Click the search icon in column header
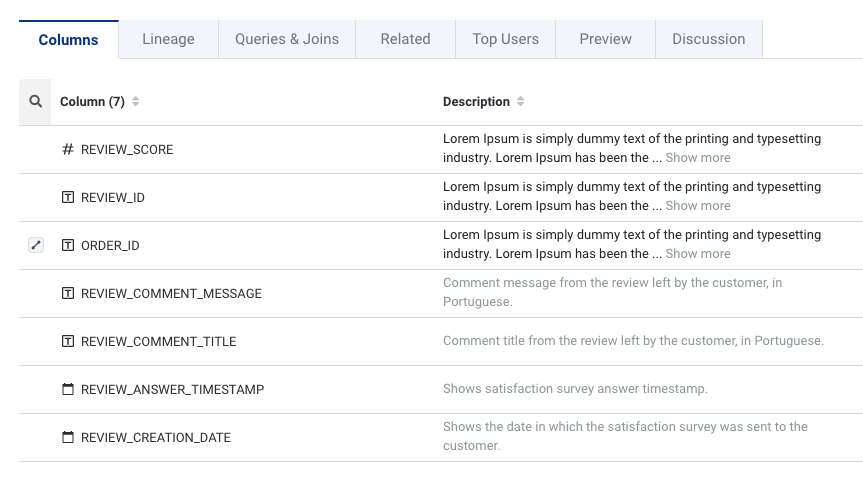Screen dimensions: 863x485 tap(35, 102)
